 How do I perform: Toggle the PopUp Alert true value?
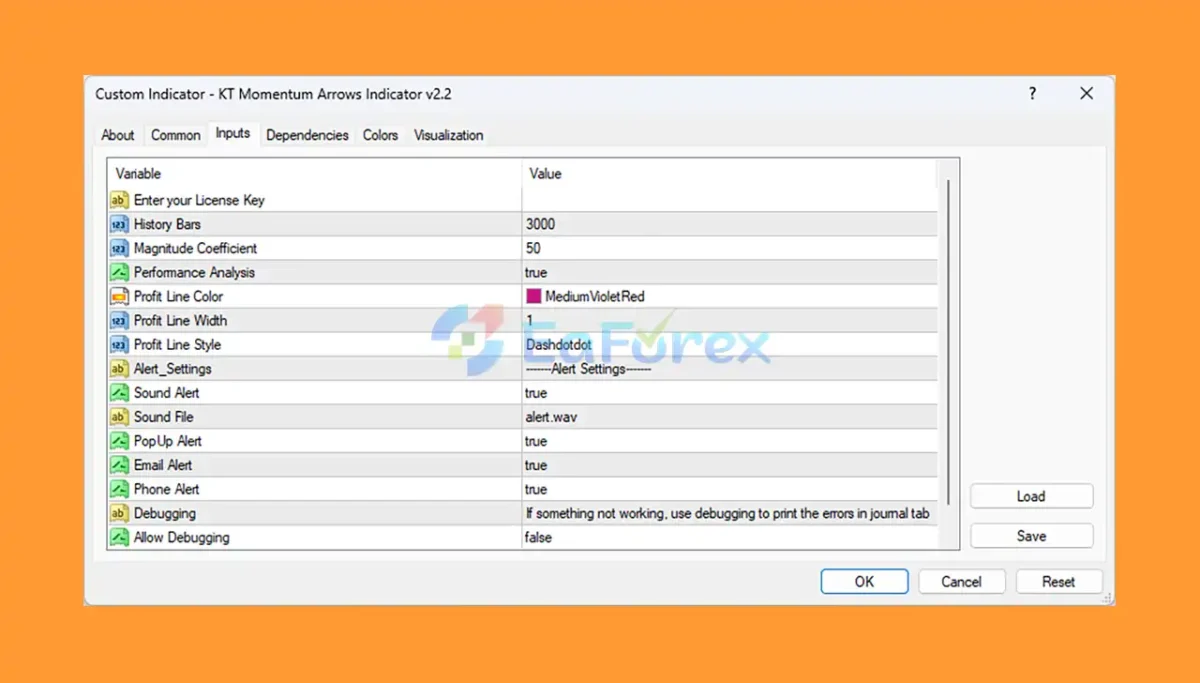(536, 441)
